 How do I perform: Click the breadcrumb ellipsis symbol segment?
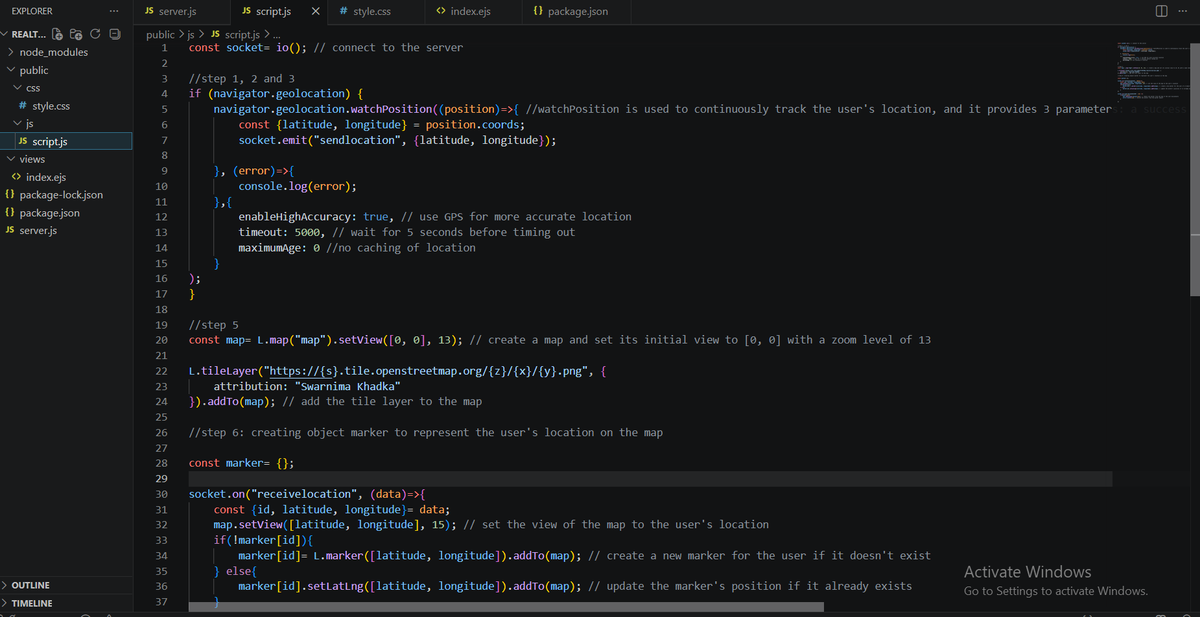[x=277, y=34]
